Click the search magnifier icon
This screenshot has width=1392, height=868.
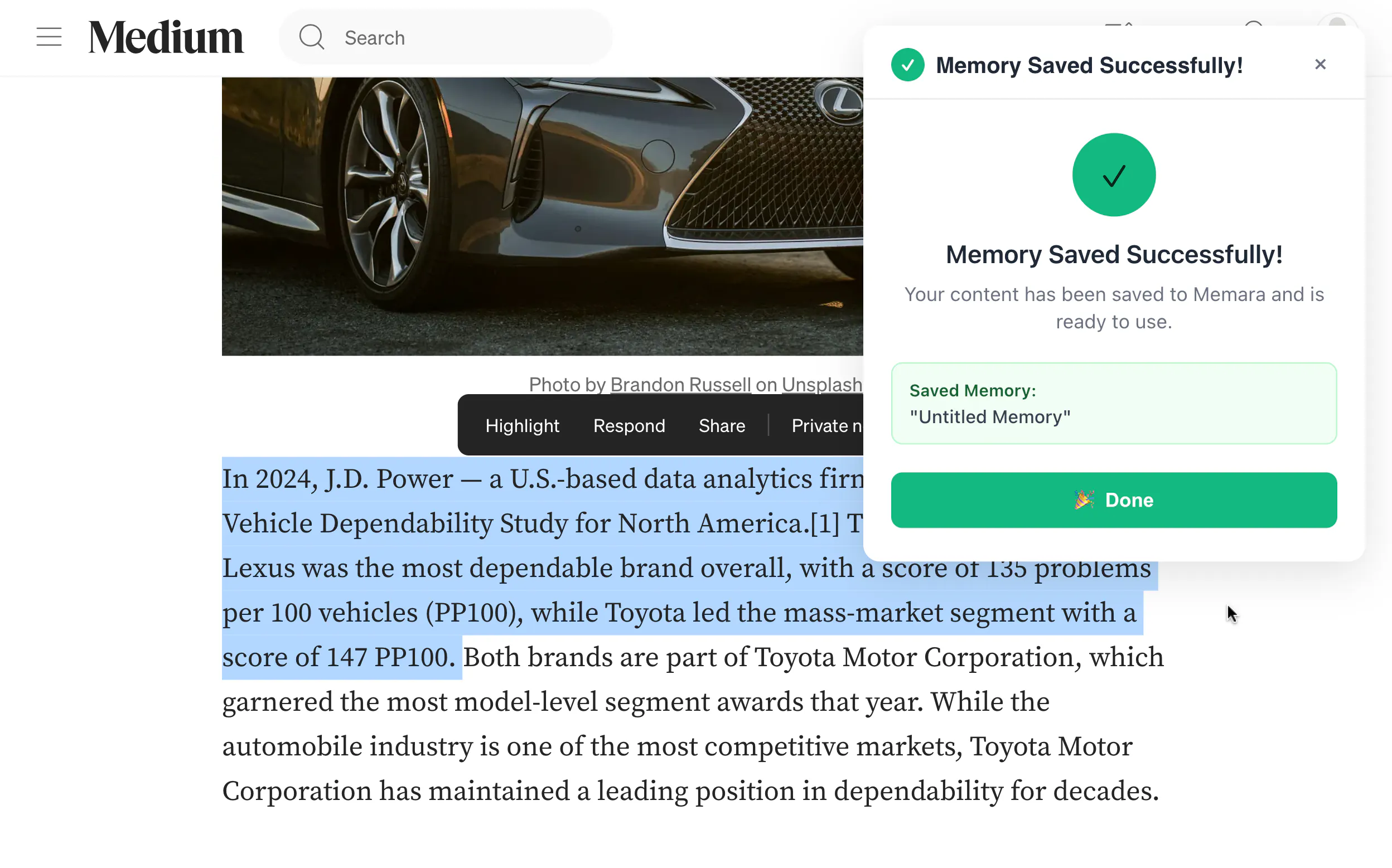tap(312, 37)
